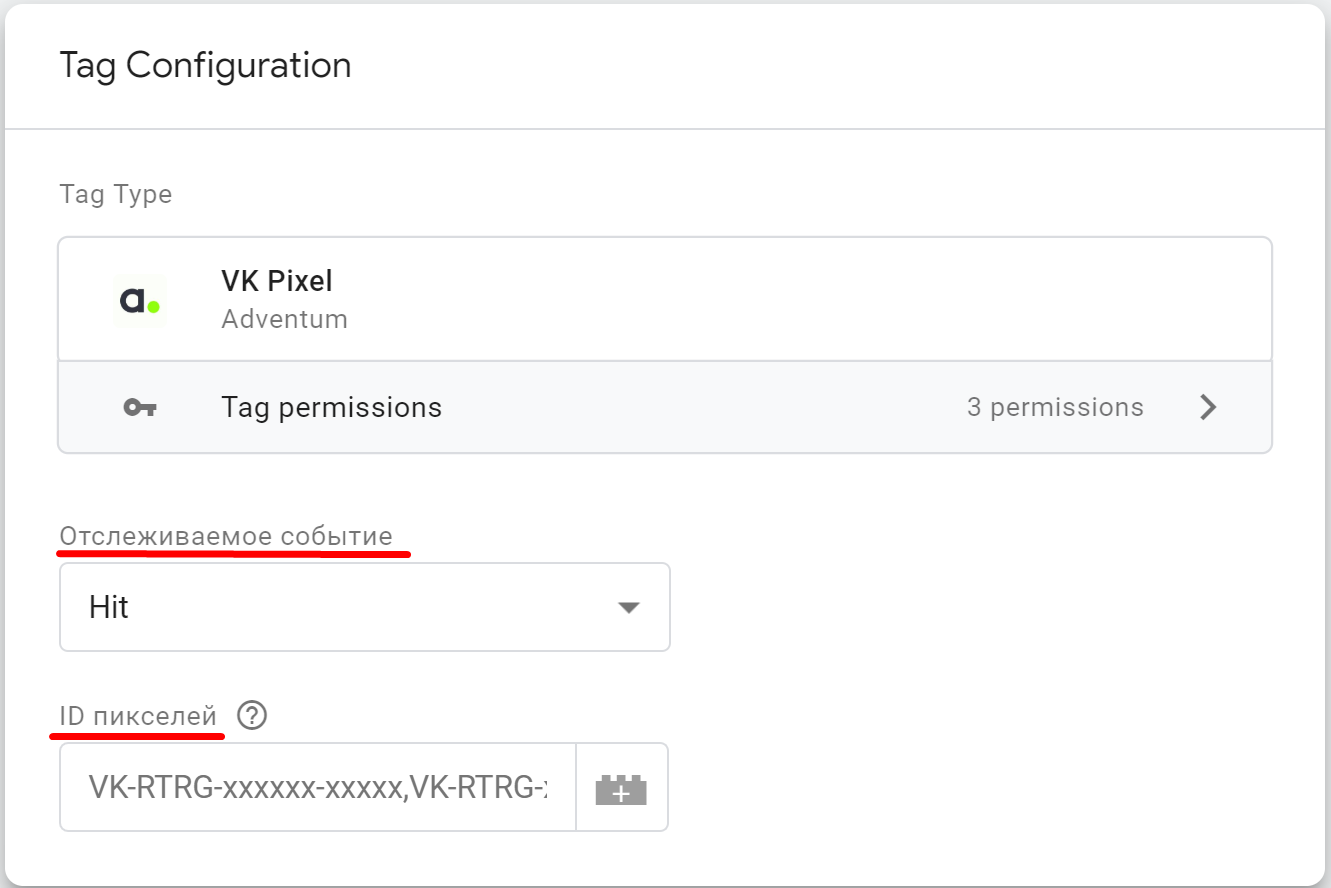Click empty area of VK Pixel card

click(800, 300)
